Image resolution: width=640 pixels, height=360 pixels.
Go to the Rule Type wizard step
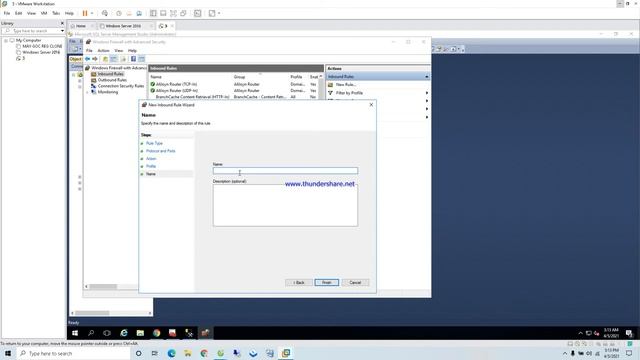[x=154, y=143]
